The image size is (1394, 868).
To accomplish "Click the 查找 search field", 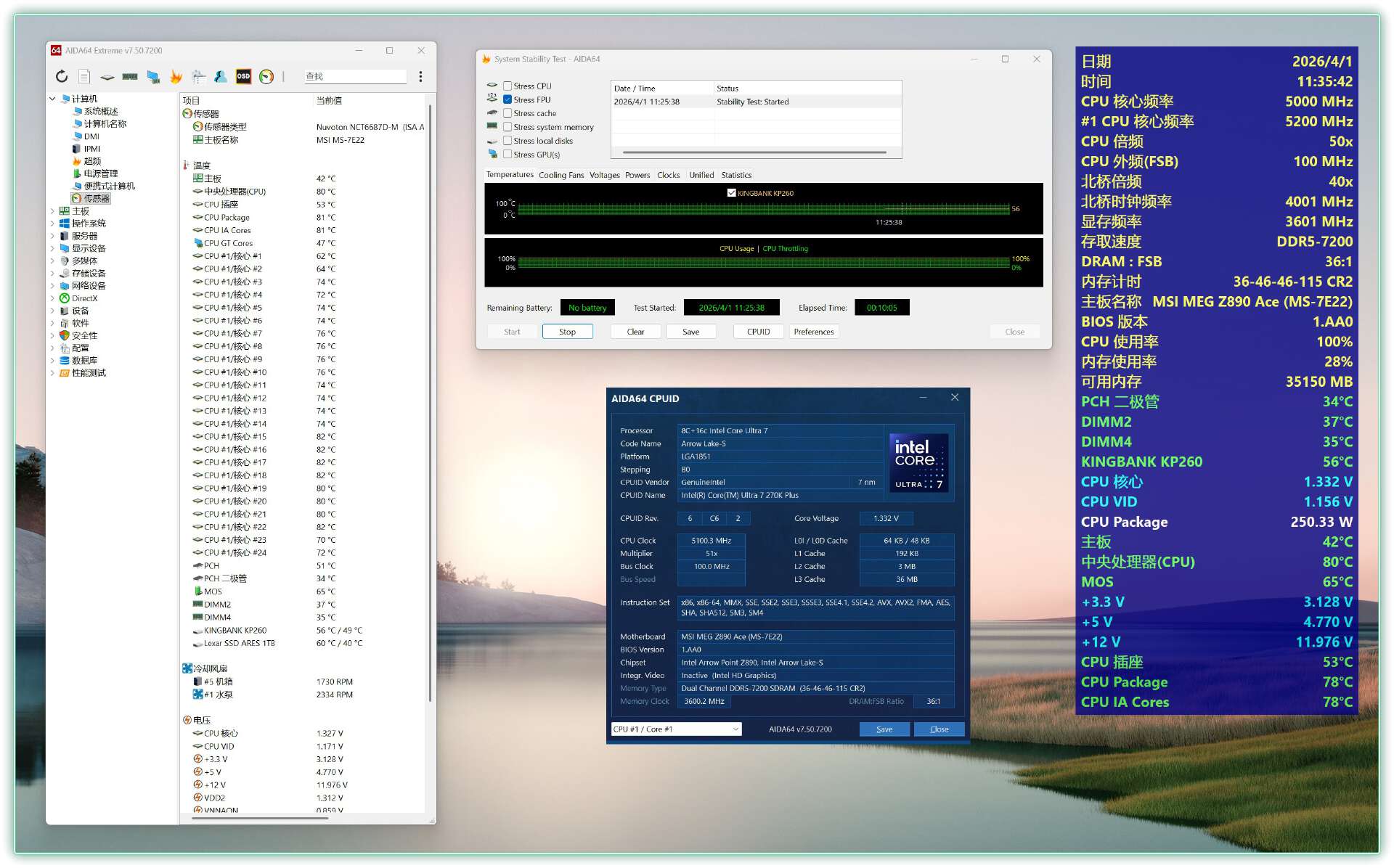I will (x=354, y=76).
